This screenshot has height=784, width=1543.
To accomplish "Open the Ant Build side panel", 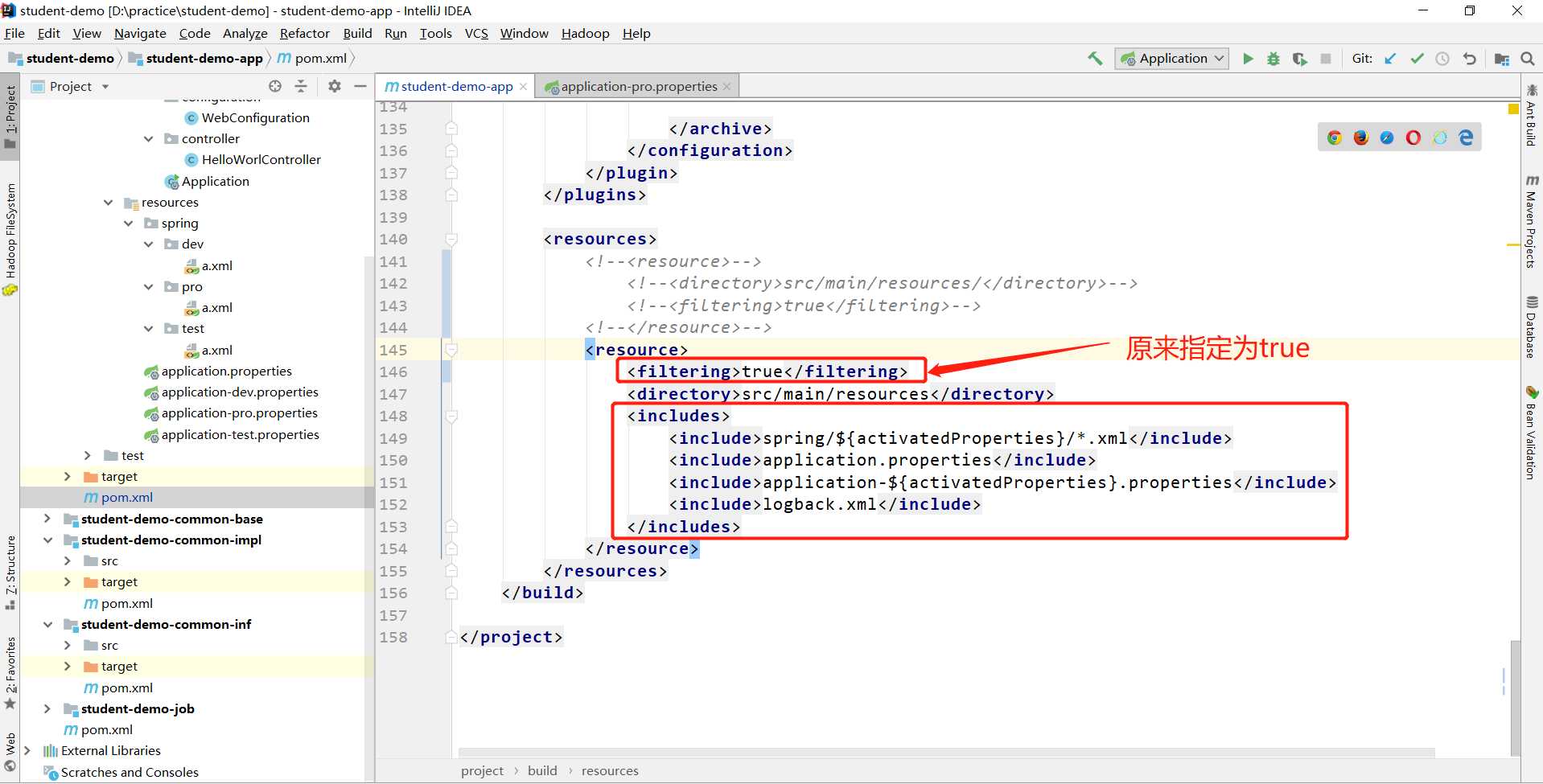I will point(1532,115).
